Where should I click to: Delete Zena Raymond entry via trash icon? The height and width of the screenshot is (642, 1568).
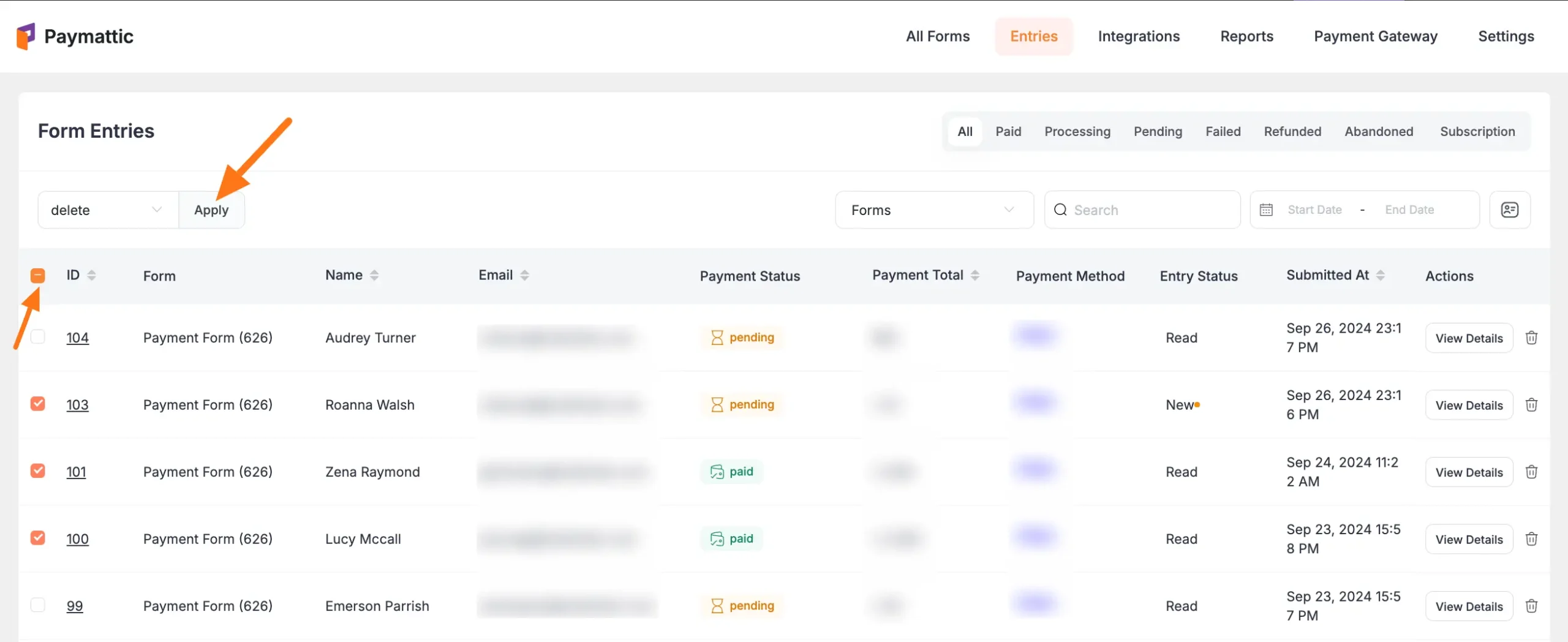(1531, 472)
